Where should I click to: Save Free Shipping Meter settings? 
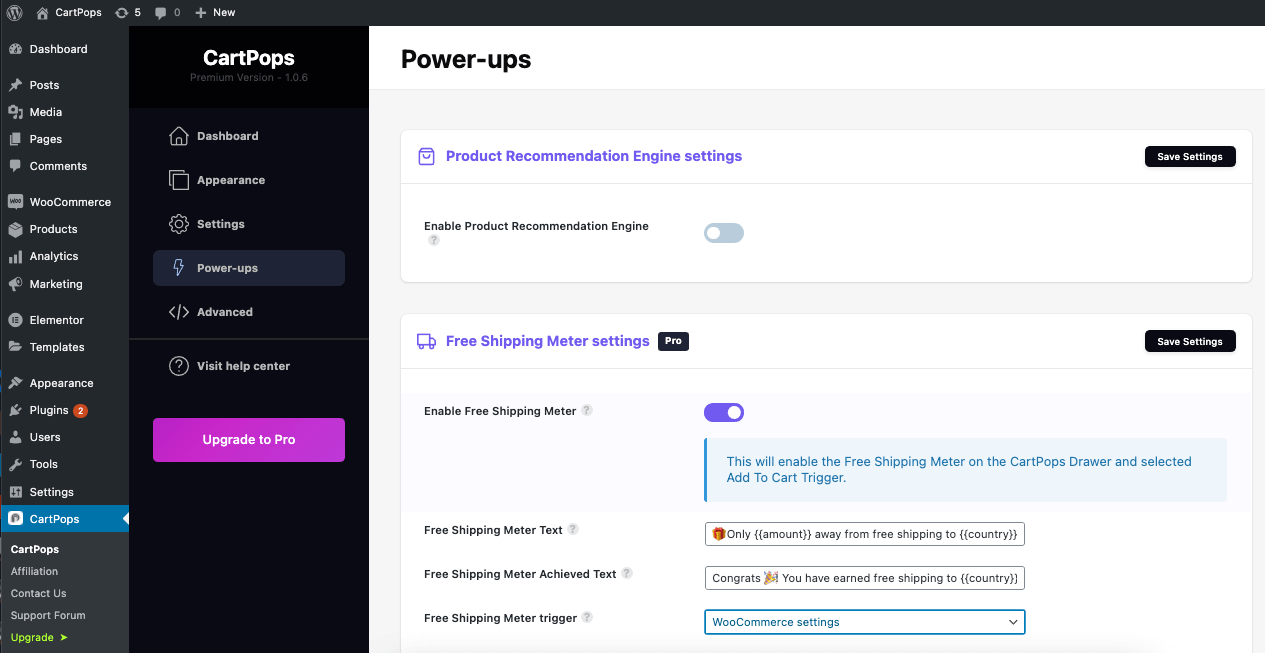[1189, 340]
